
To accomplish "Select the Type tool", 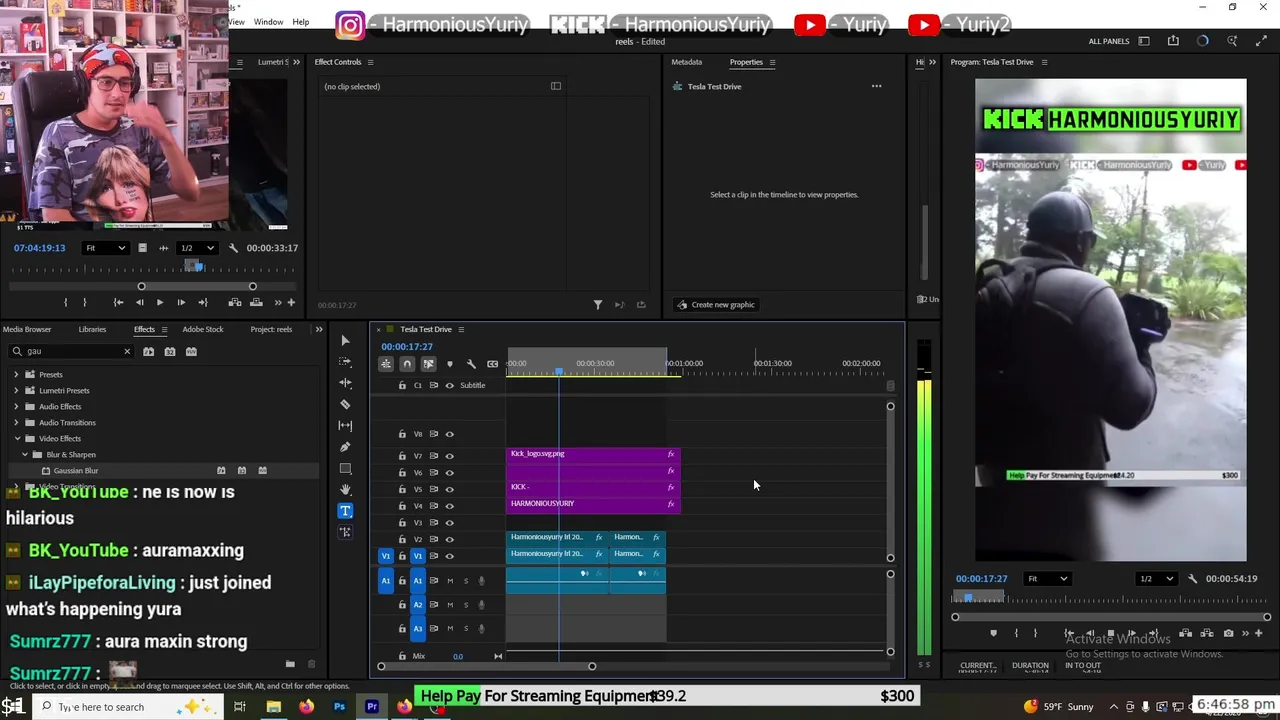I will [345, 511].
